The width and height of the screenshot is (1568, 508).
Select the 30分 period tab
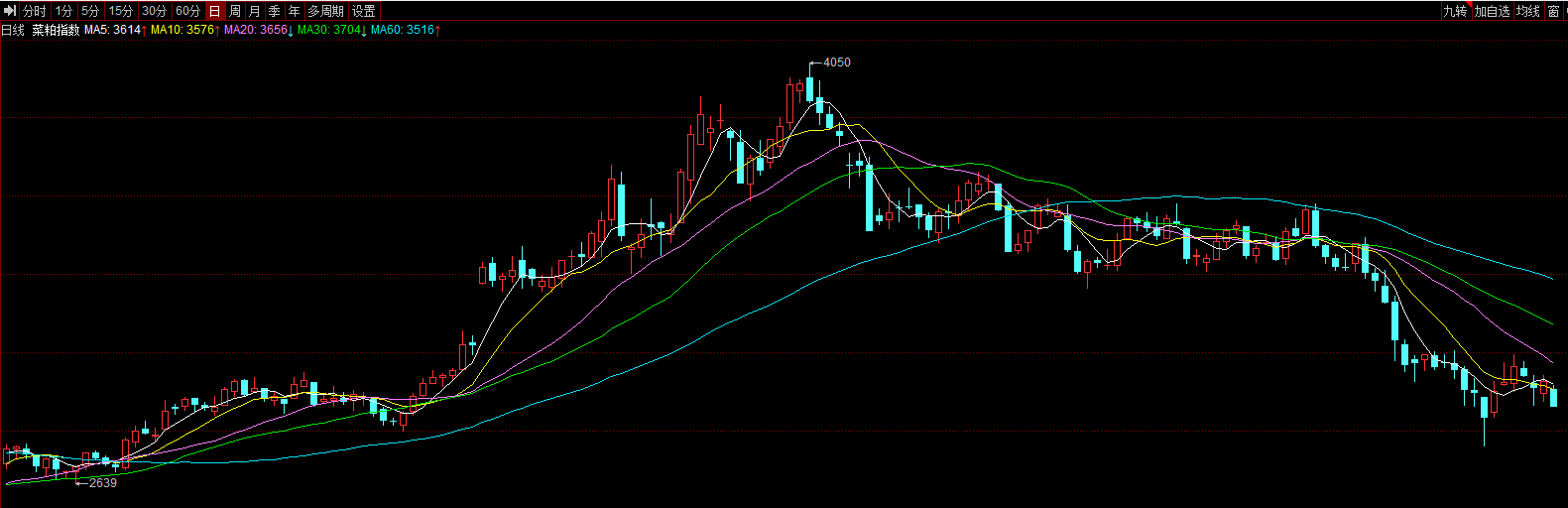point(155,11)
